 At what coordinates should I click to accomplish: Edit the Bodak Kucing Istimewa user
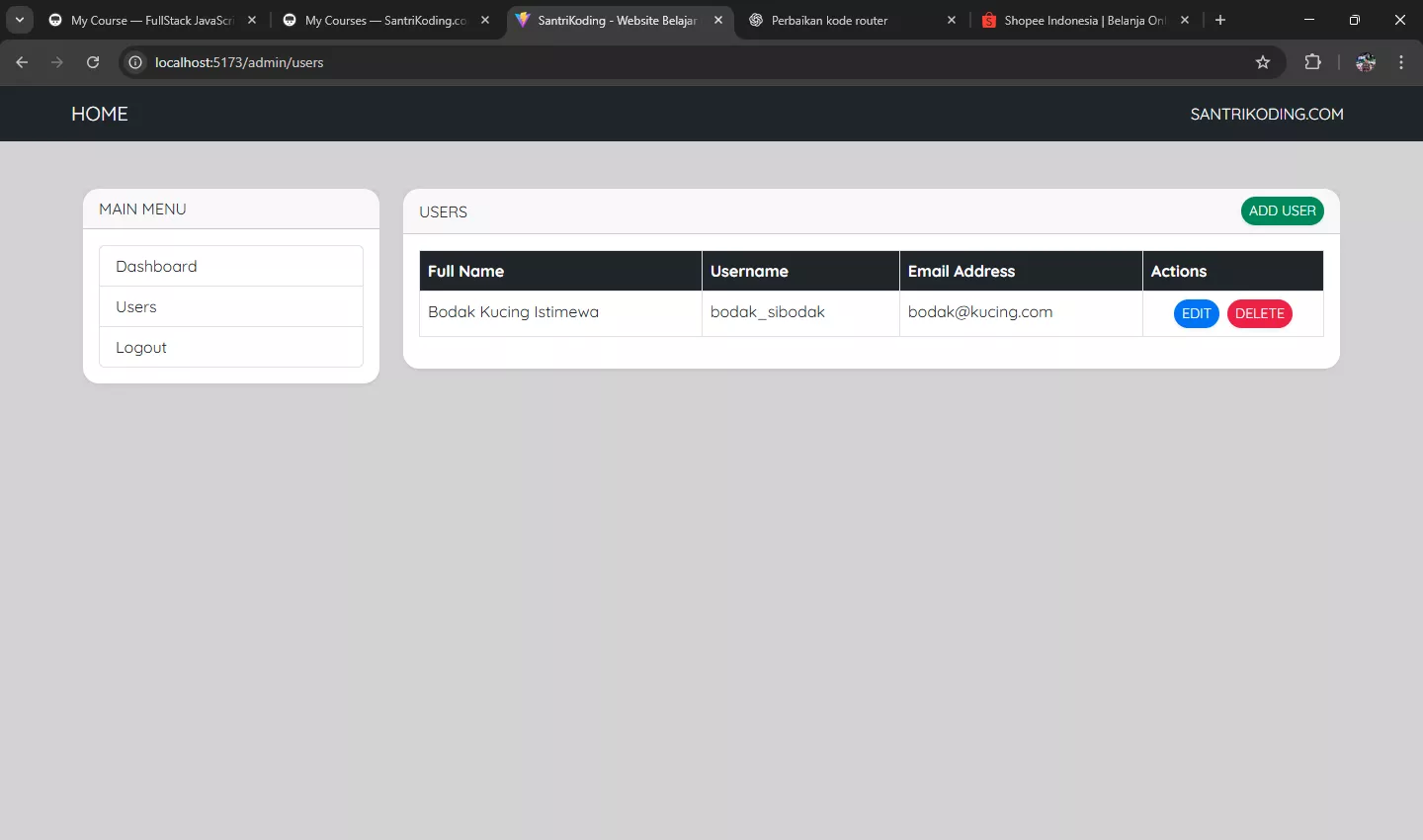(1196, 313)
